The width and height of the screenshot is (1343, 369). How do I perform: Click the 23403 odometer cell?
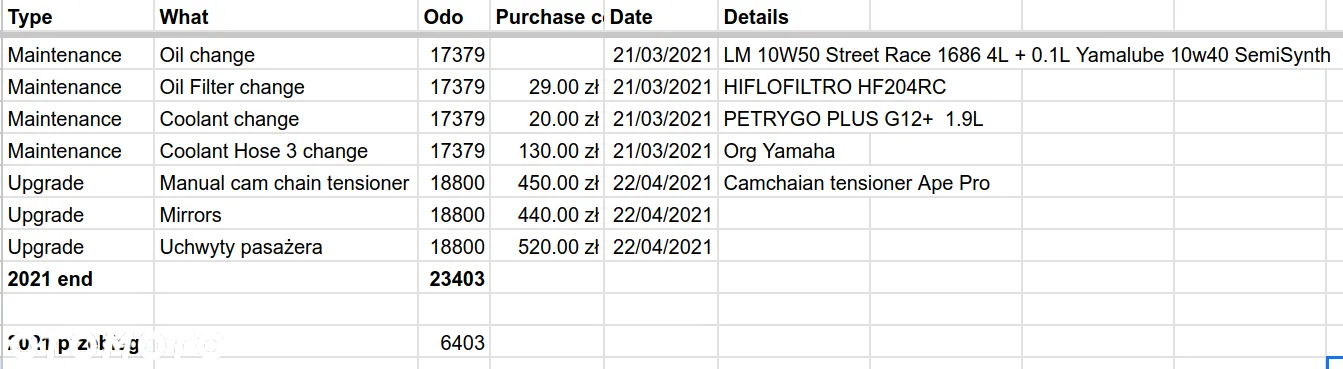coord(454,278)
